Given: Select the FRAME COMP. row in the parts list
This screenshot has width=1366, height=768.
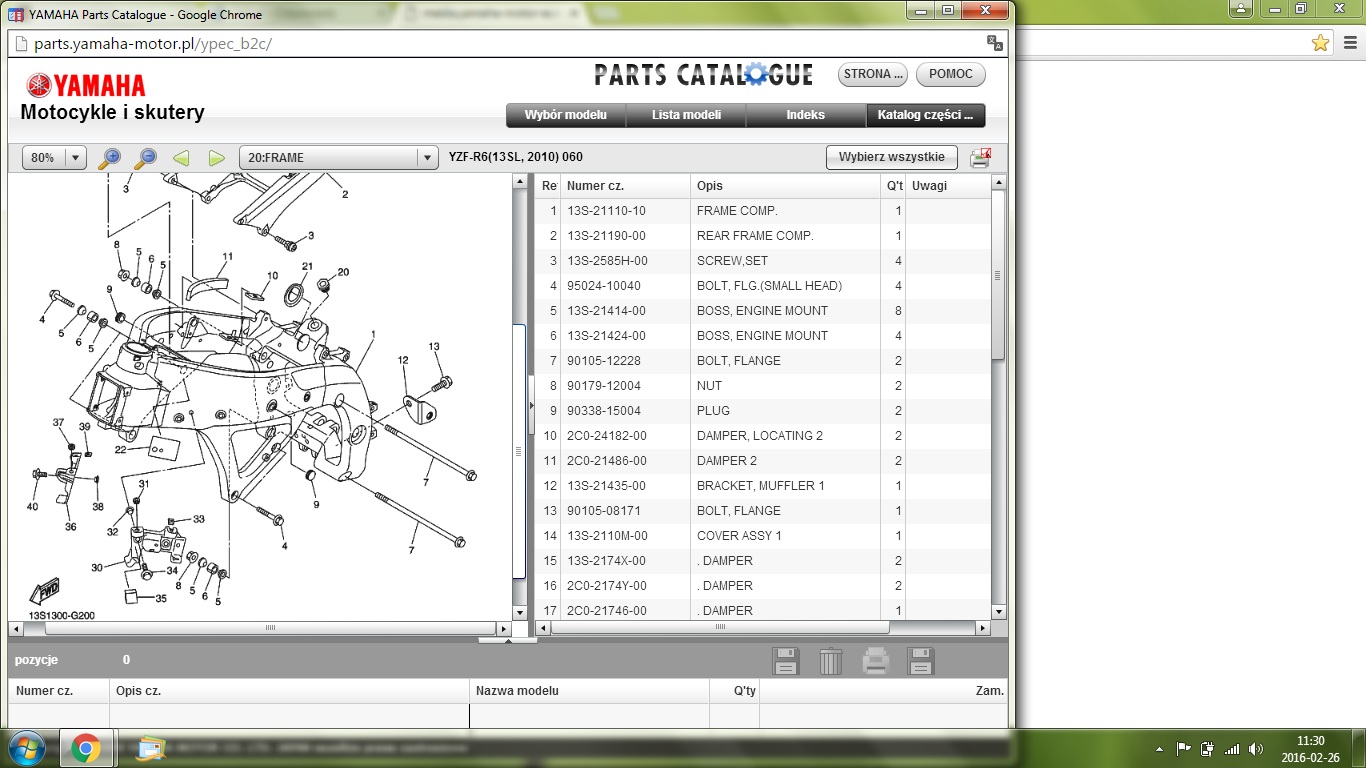Looking at the screenshot, I should click(x=737, y=211).
